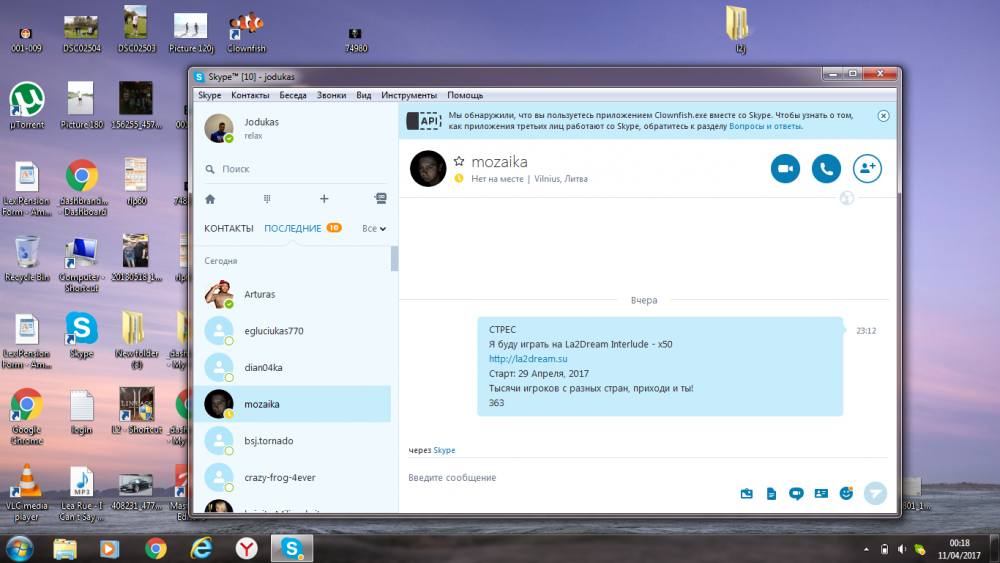Open the dial pad
The height and width of the screenshot is (563, 1000).
click(x=267, y=199)
